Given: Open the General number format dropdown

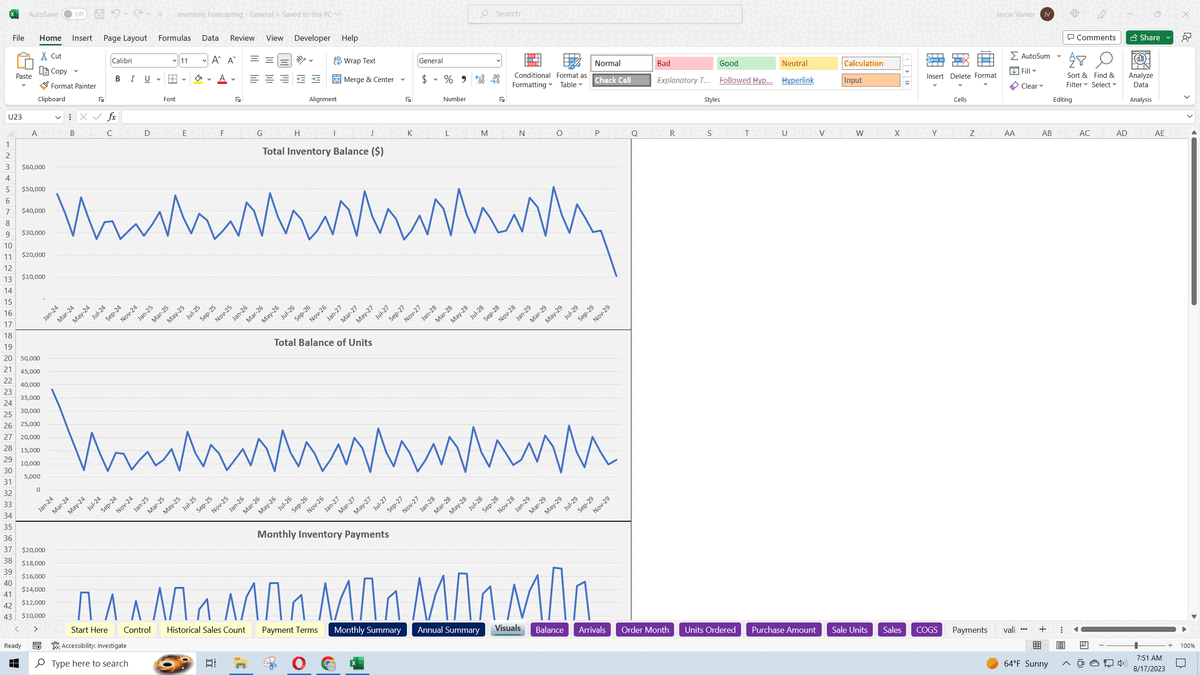Looking at the screenshot, I should [498, 61].
